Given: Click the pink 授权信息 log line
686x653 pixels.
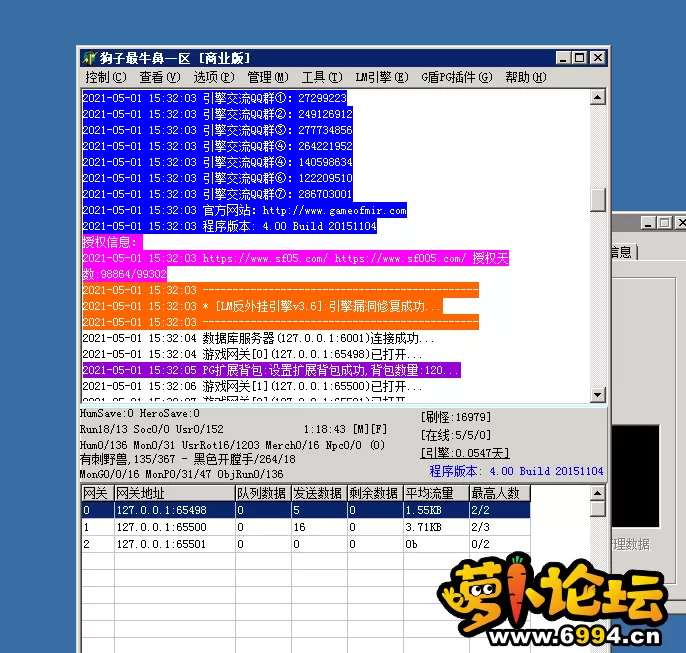Looking at the screenshot, I should click(112, 242).
